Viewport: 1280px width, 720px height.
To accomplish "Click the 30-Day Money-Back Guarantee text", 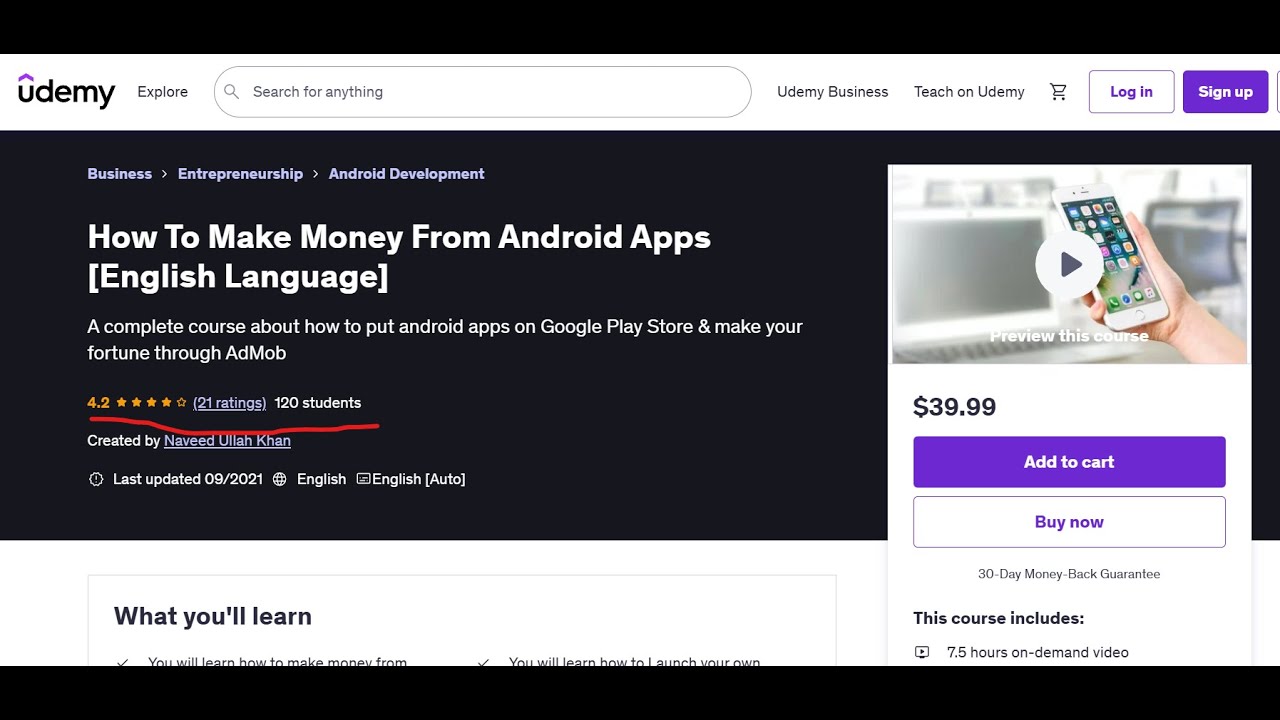I will [1069, 574].
